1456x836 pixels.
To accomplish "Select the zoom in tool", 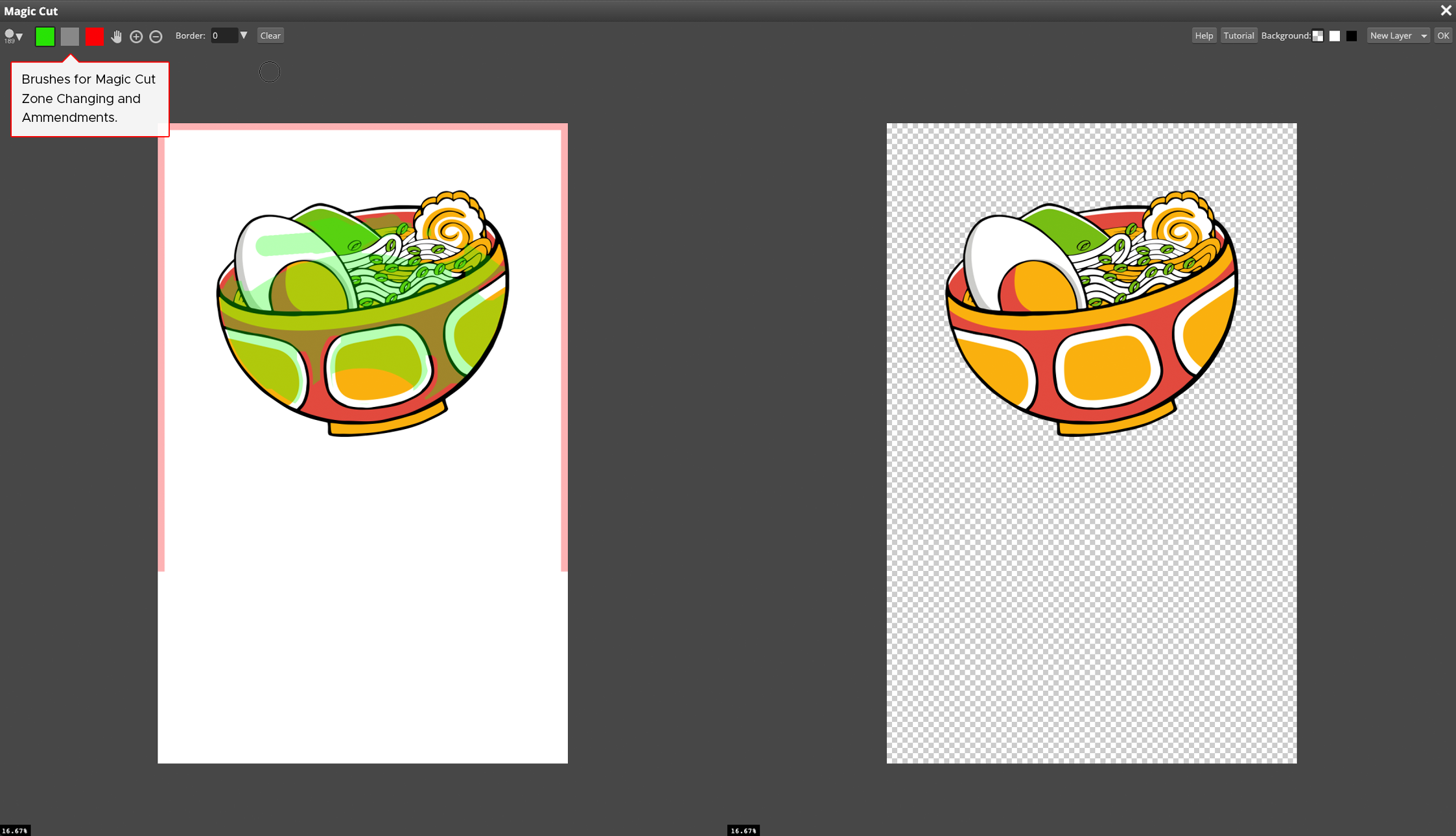I will coord(136,36).
